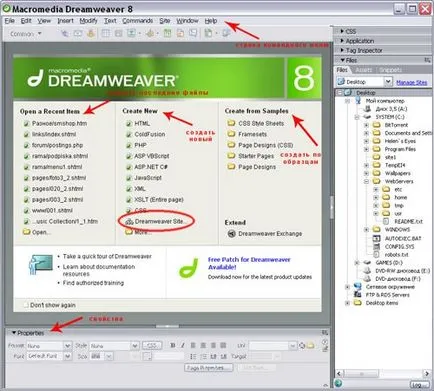Click the Justify icon in Properties
Viewport: 434px width, 391px height.
[x=223, y=345]
